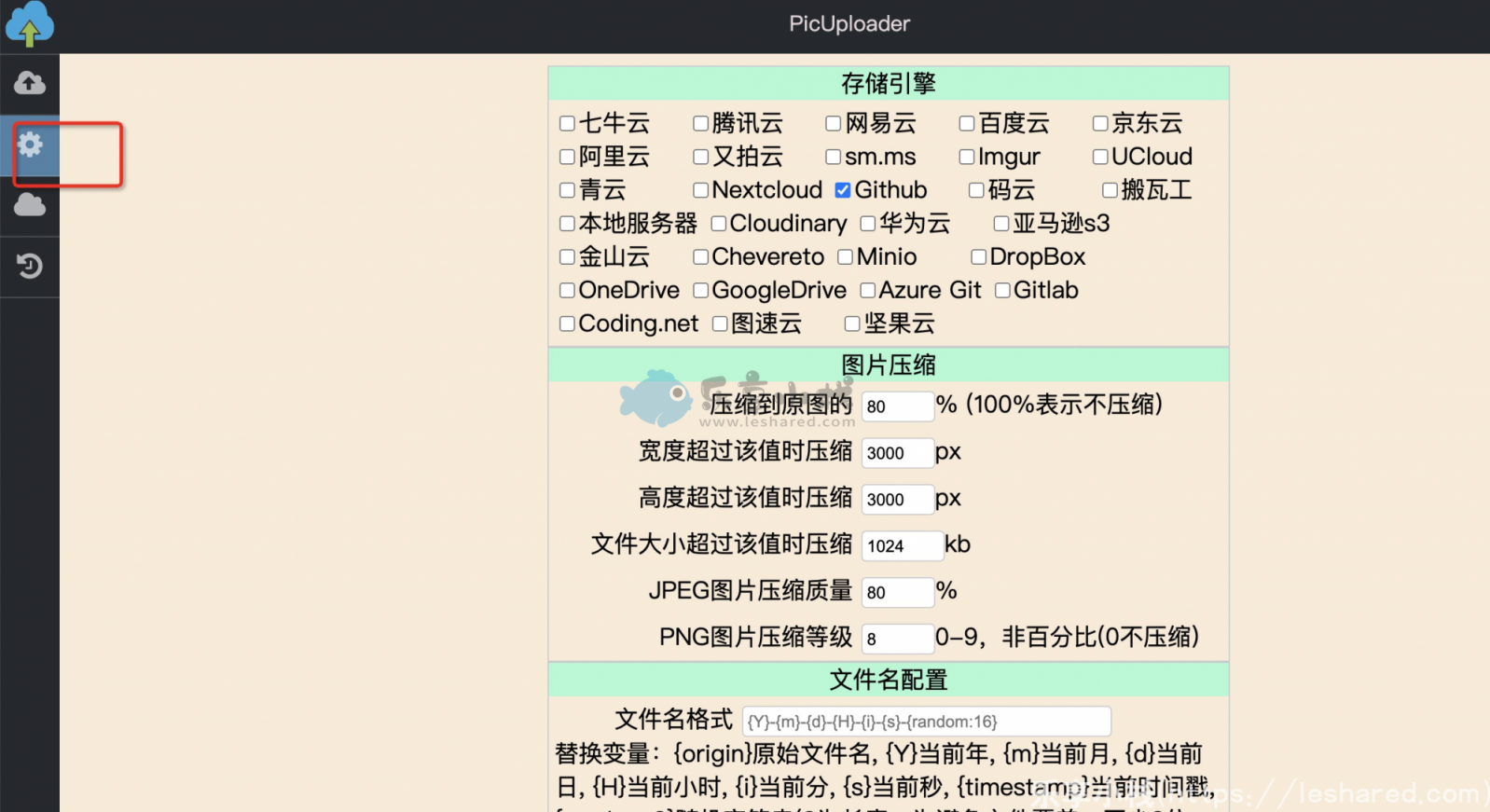Image resolution: width=1490 pixels, height=812 pixels.
Task: Select the 坚果云 checkbox
Action: (852, 323)
